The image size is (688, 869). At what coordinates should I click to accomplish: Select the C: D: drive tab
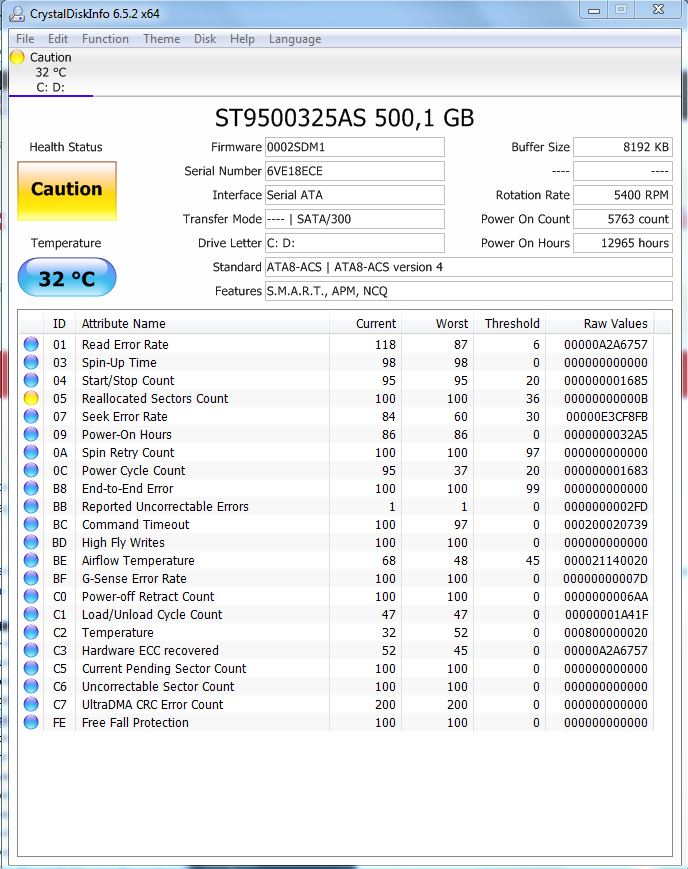click(x=50, y=86)
